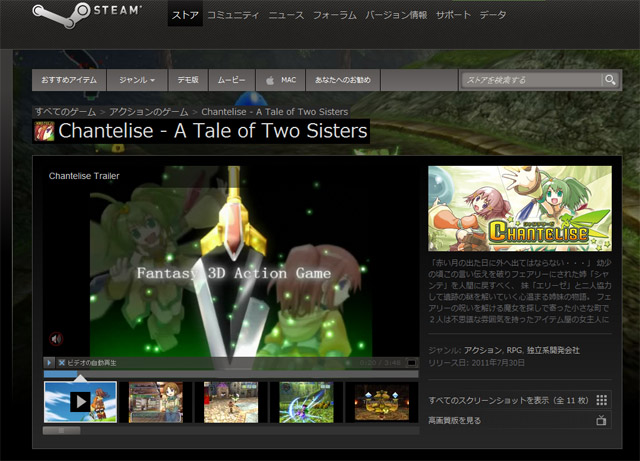Click the Chantelise Trailer title text

[x=84, y=176]
